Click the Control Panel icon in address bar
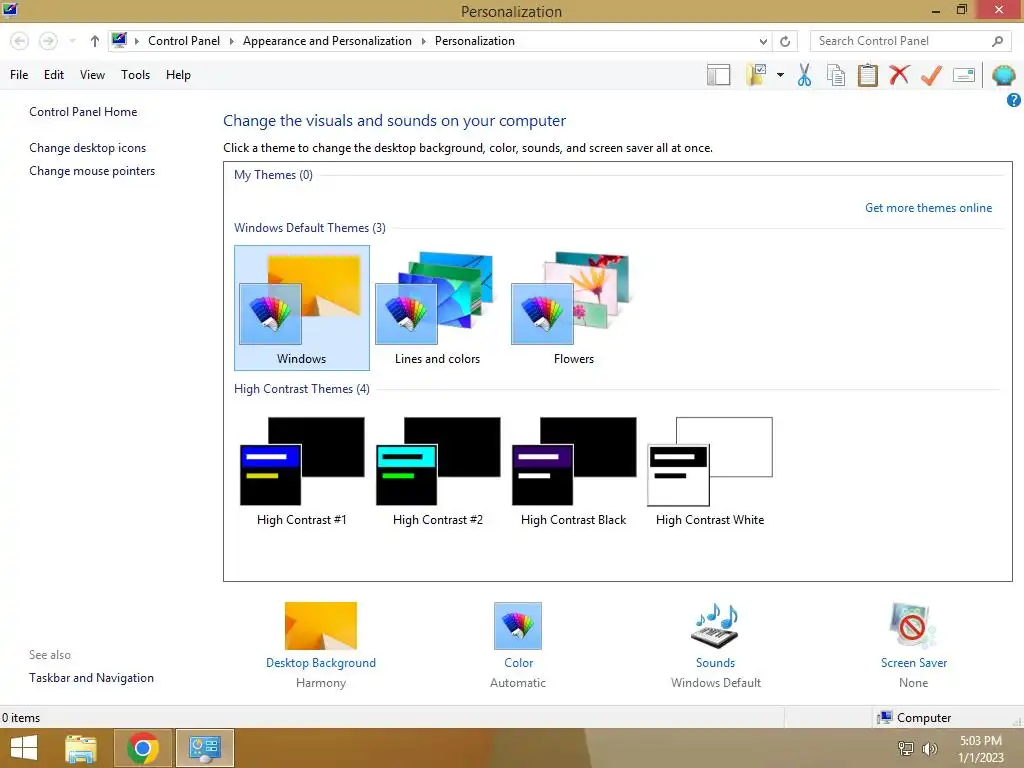The height and width of the screenshot is (768, 1024). 119,40
